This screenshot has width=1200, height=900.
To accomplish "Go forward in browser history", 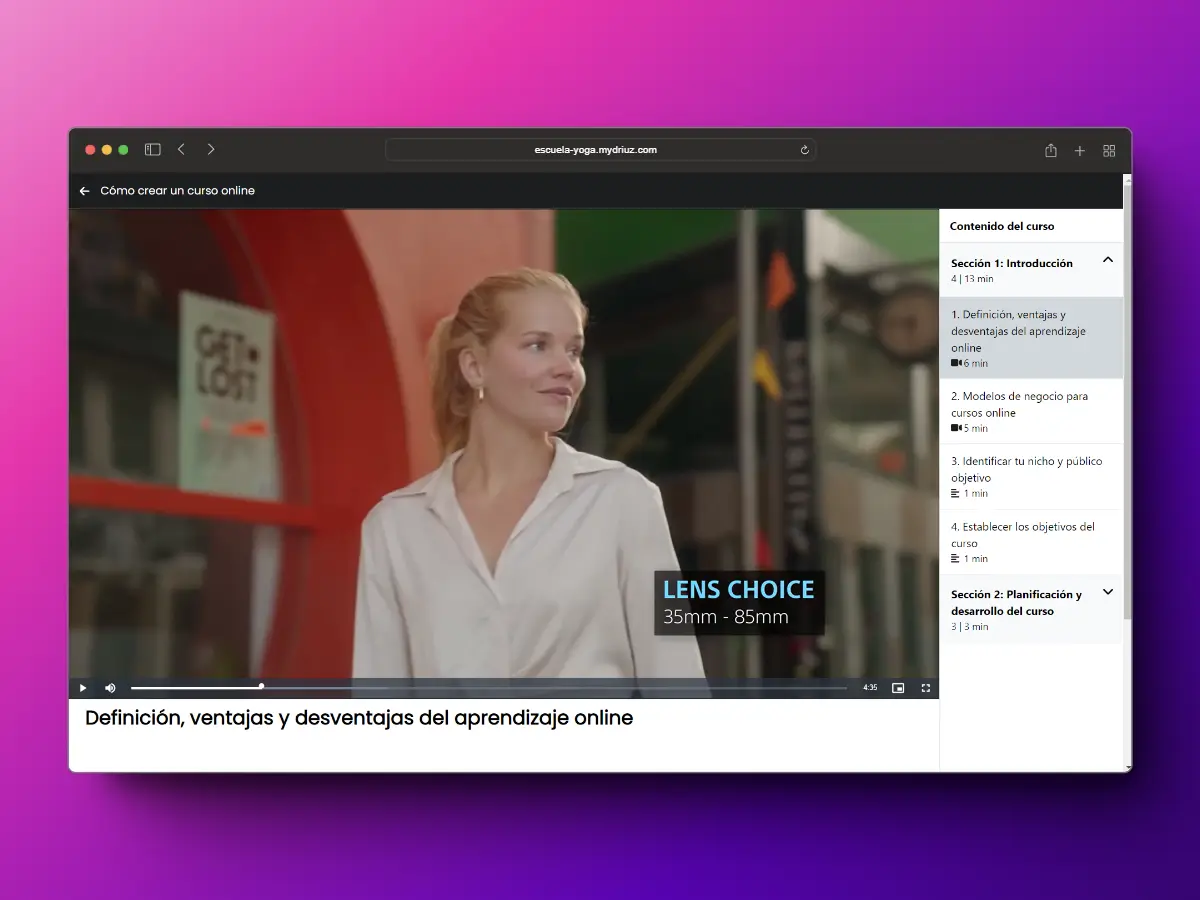I will coord(211,150).
